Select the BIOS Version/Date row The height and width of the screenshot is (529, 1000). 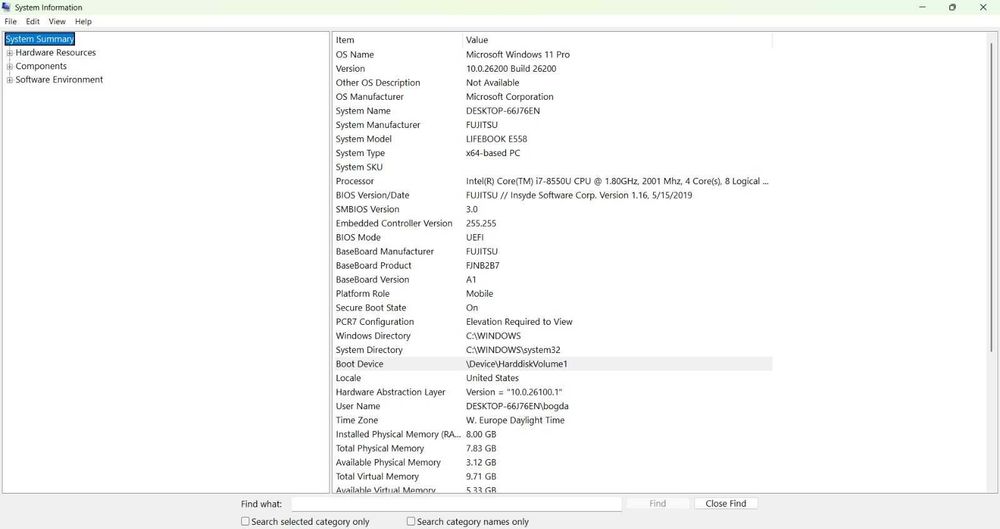tap(552, 195)
